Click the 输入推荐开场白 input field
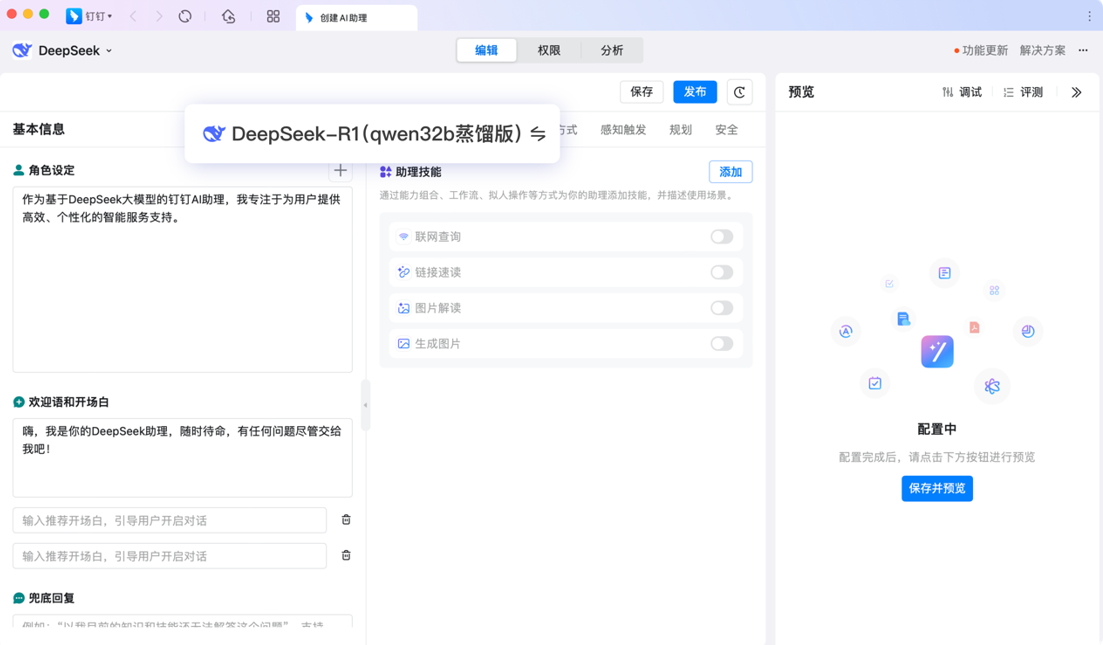 click(x=170, y=519)
